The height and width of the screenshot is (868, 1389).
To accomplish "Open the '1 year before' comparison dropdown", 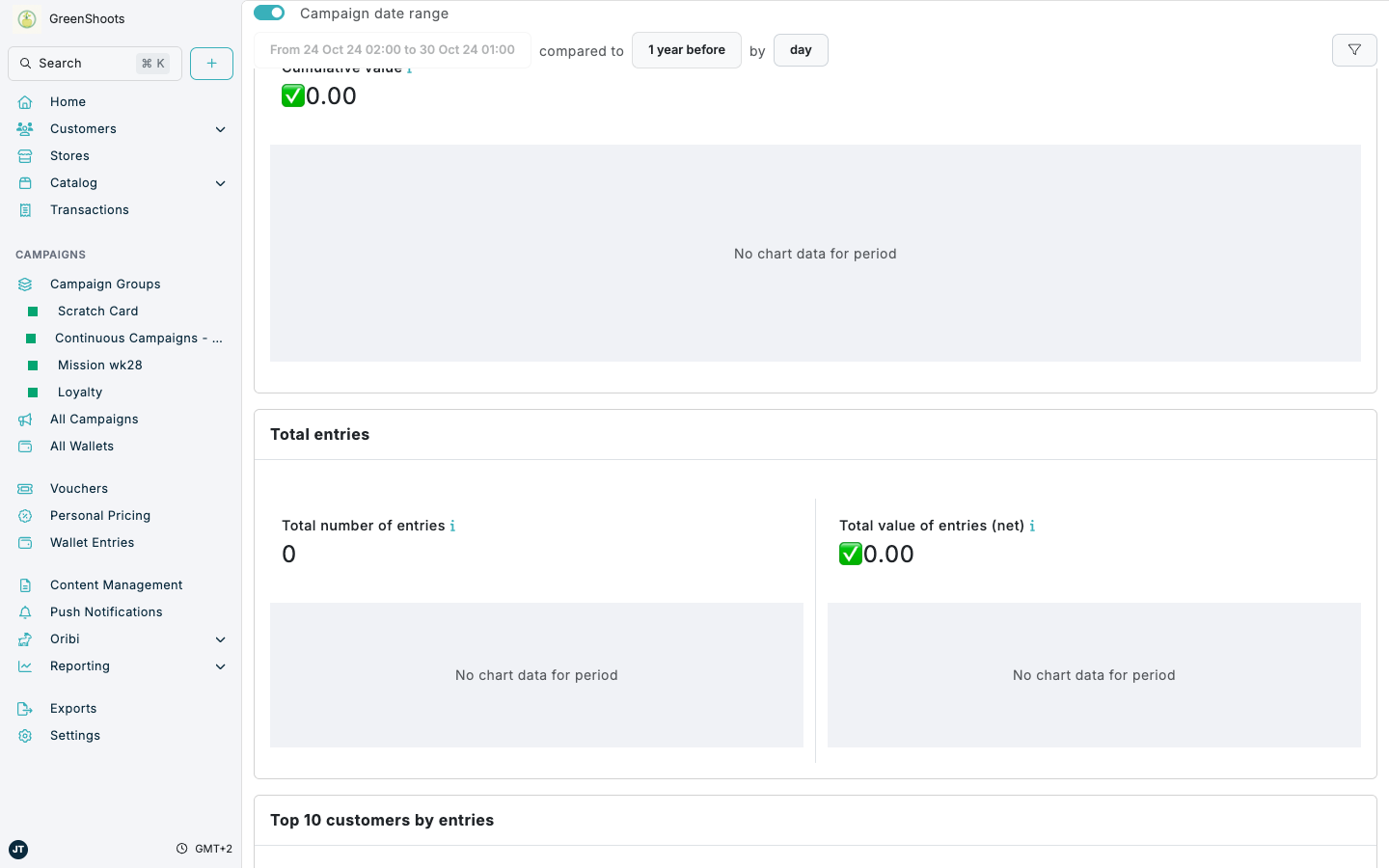I will tap(687, 50).
